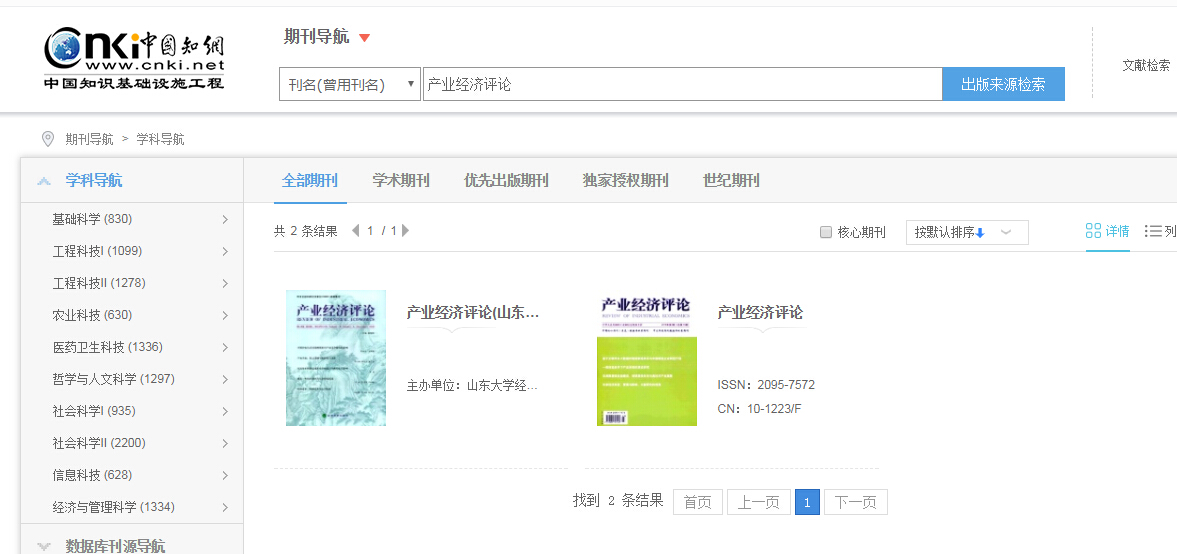Viewport: 1177px width, 554px height.
Task: Switch to the 全部期刊 tab
Action: tap(310, 181)
